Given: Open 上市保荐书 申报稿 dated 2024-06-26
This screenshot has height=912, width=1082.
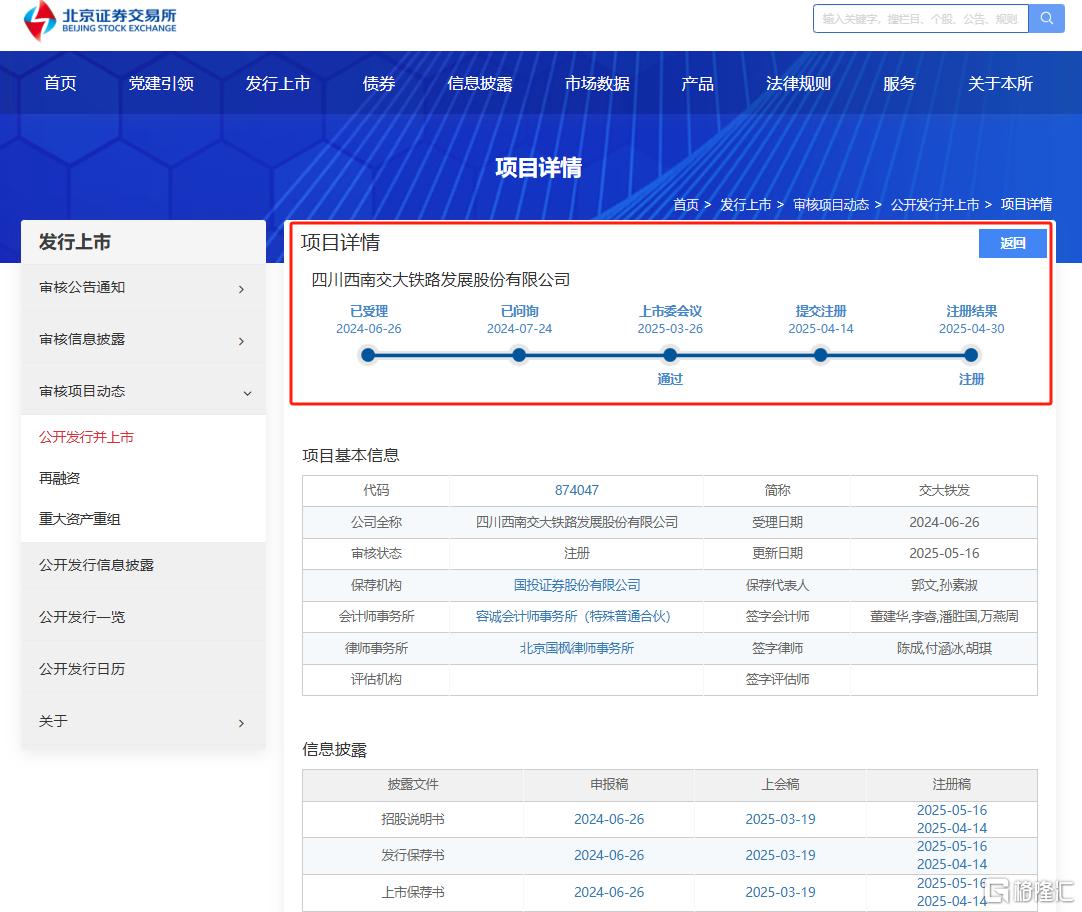Looking at the screenshot, I should 609,892.
